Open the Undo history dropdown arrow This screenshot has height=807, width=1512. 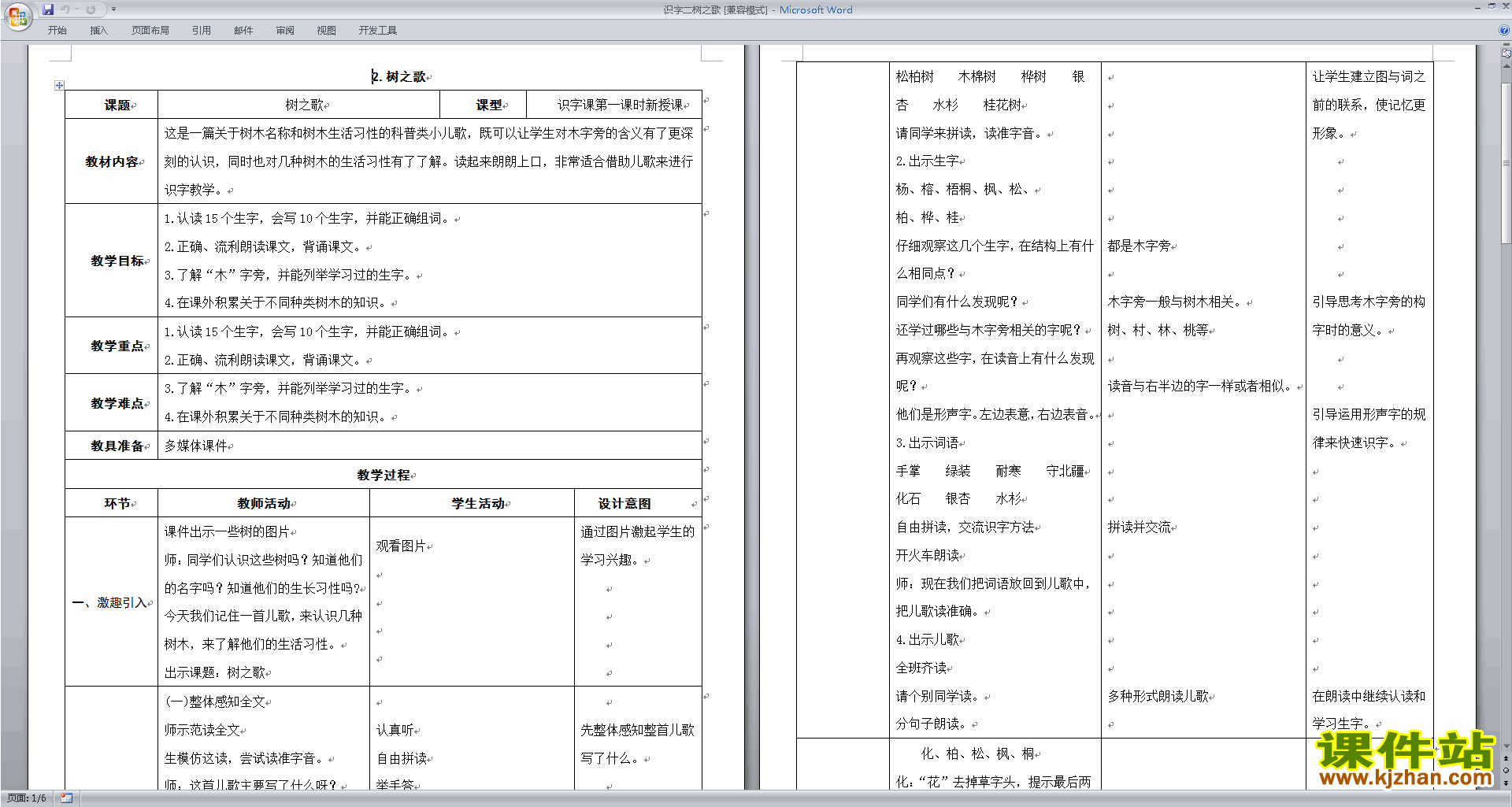(x=76, y=9)
